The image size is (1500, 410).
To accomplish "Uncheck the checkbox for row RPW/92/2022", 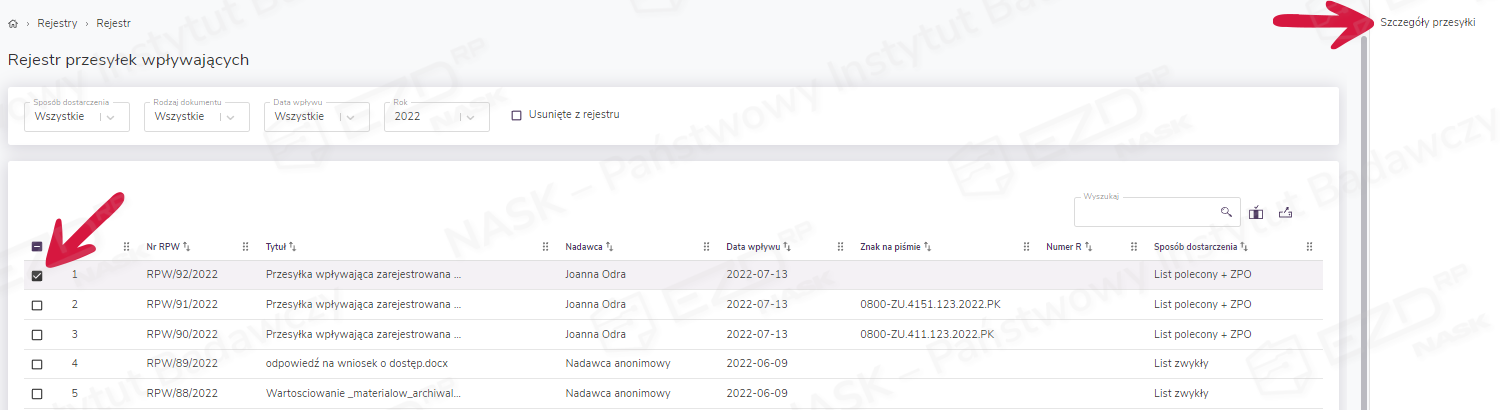I will pos(37,276).
